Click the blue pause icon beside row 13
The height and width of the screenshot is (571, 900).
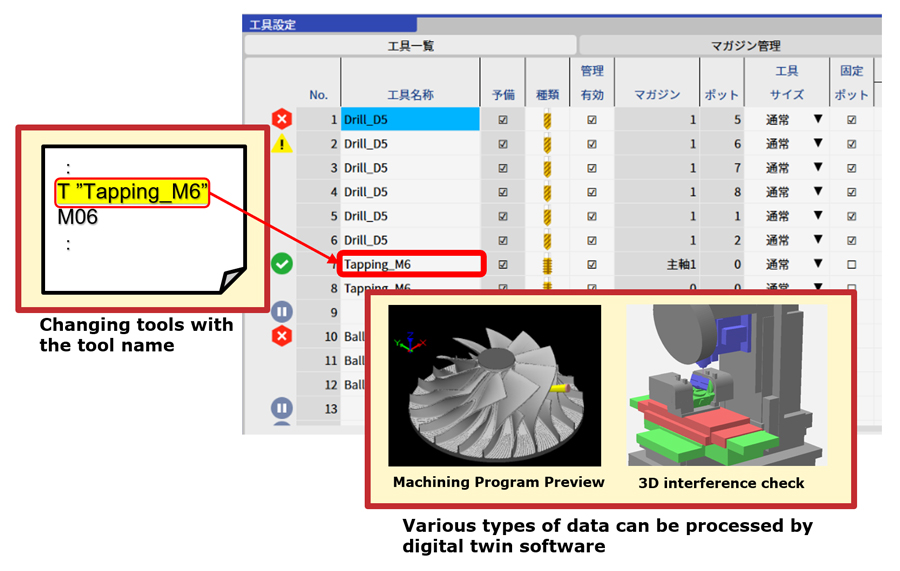(282, 408)
